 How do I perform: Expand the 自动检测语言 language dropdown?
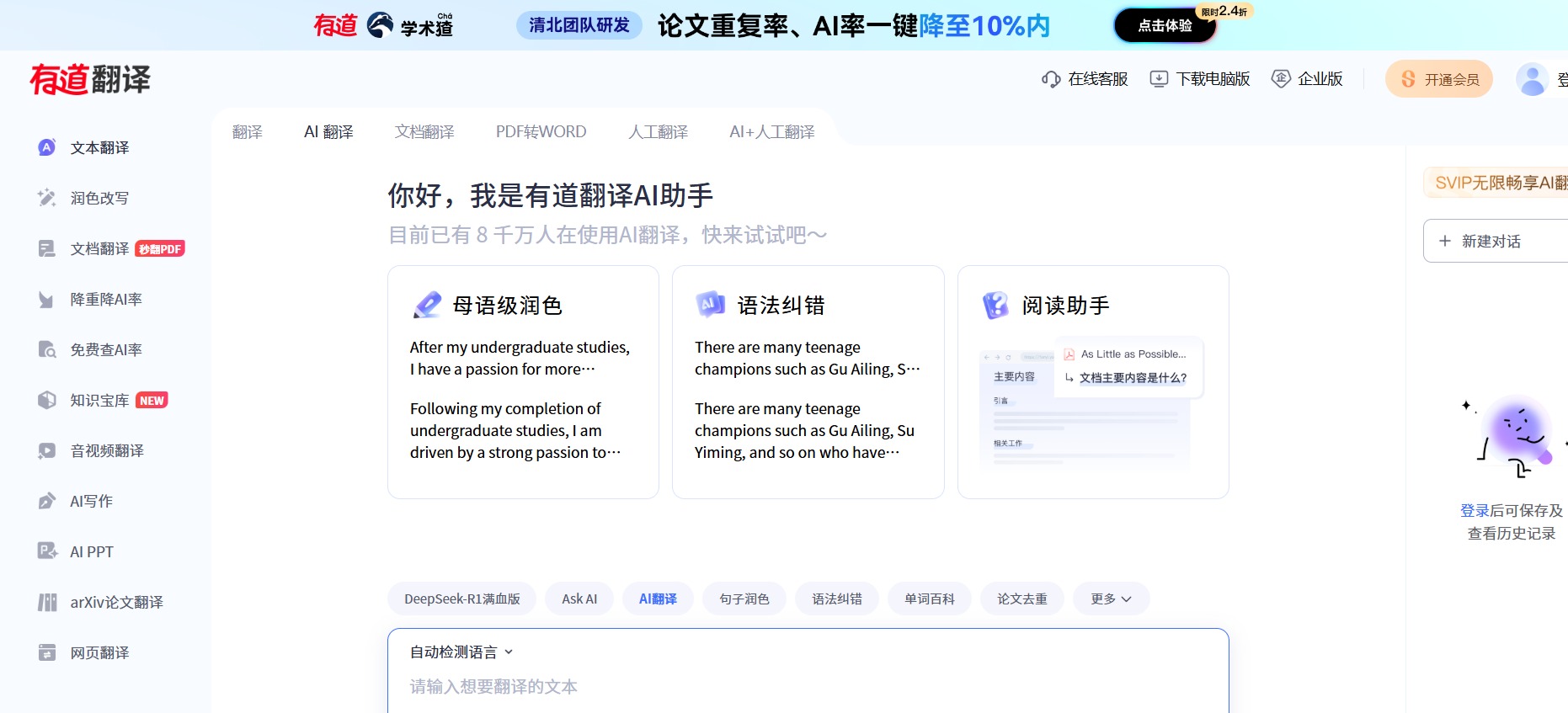pos(461,652)
